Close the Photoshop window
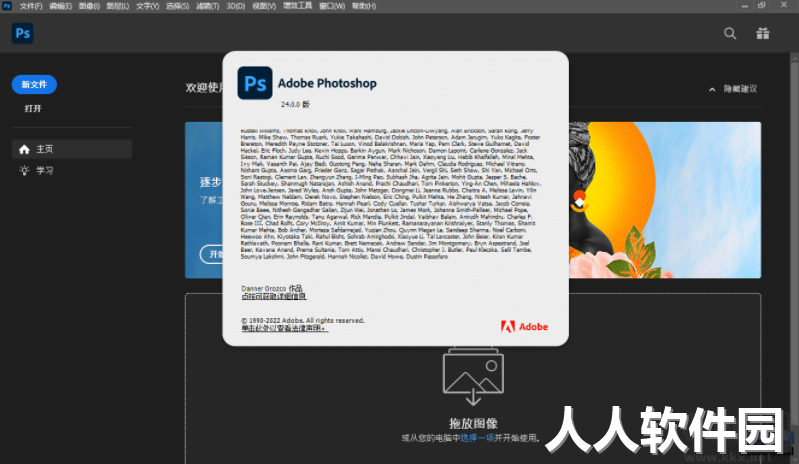Screen dimensions: 799x464 tap(784, 5)
